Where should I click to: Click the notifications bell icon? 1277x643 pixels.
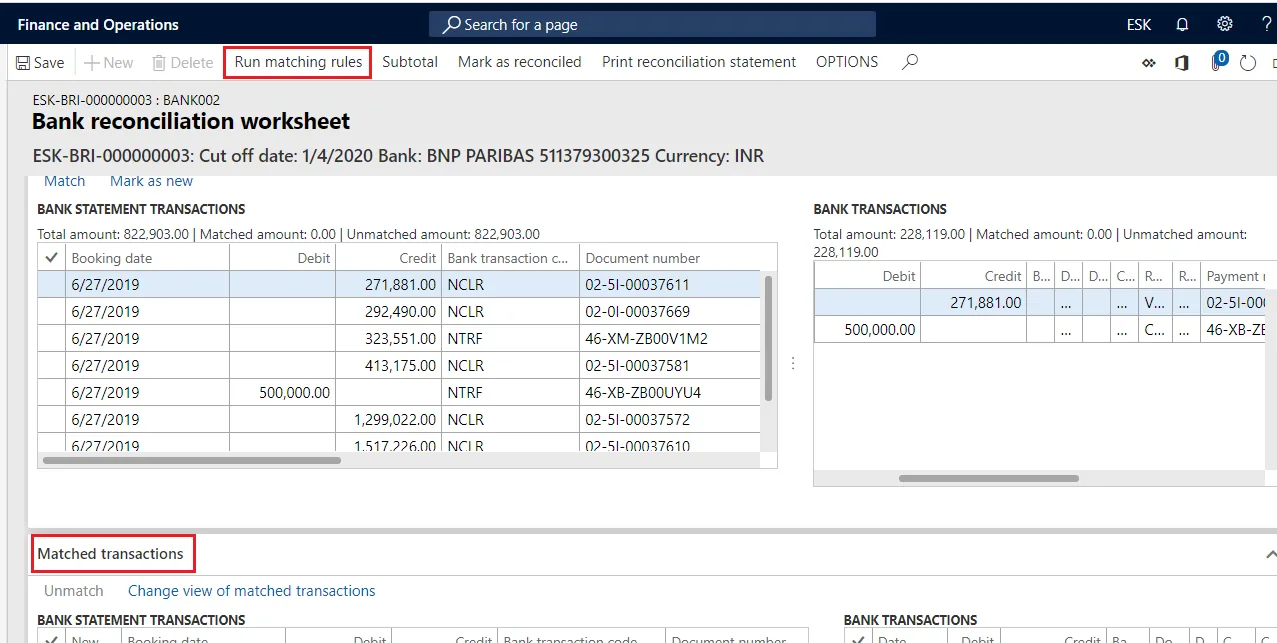pyautogui.click(x=1182, y=24)
